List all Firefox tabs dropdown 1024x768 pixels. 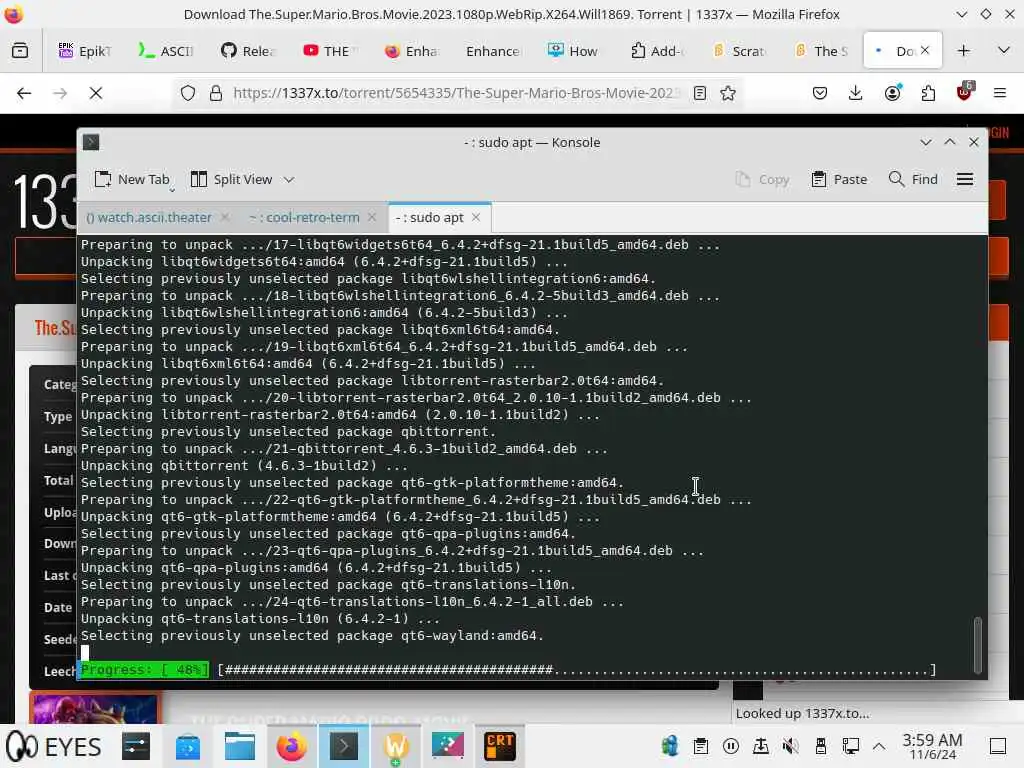(x=1004, y=50)
